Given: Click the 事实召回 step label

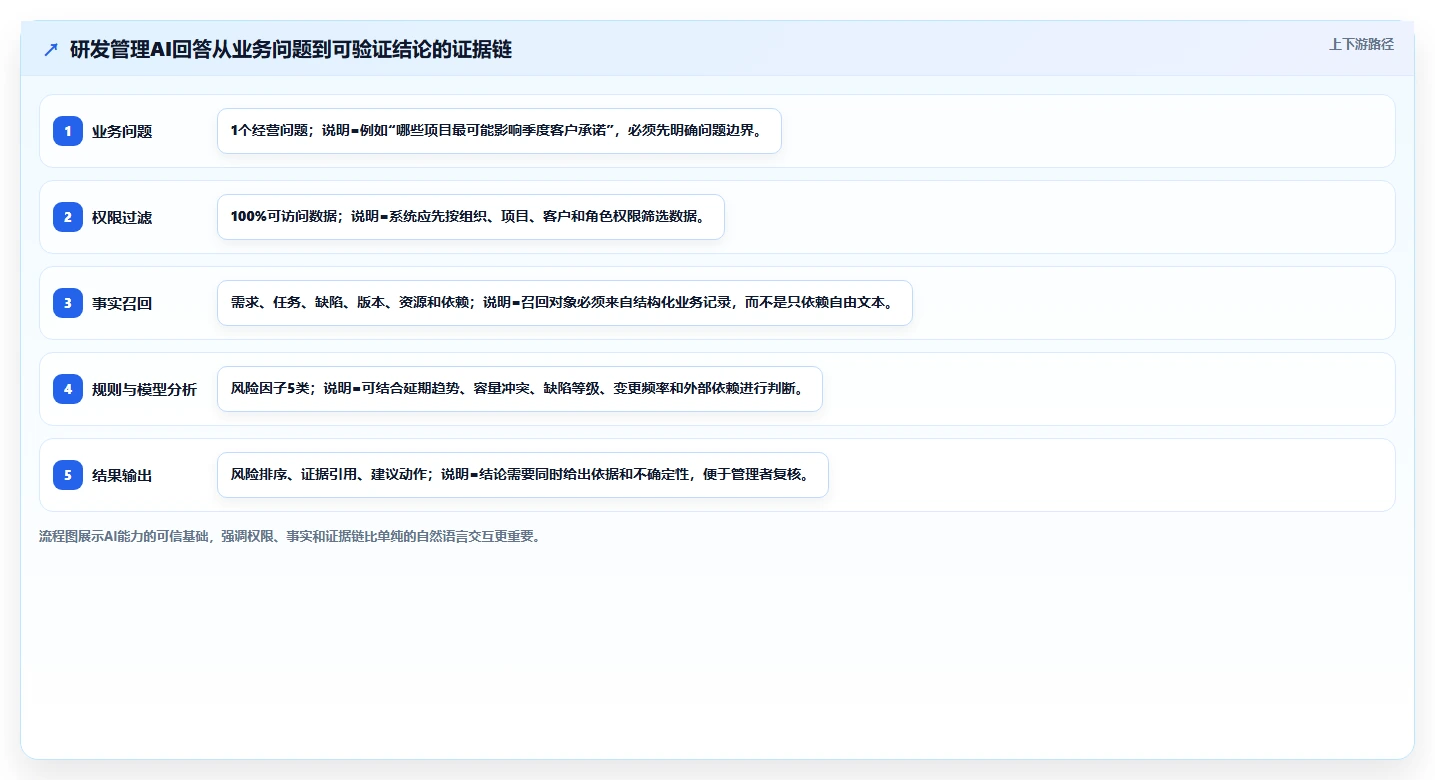Looking at the screenshot, I should pyautogui.click(x=122, y=303).
